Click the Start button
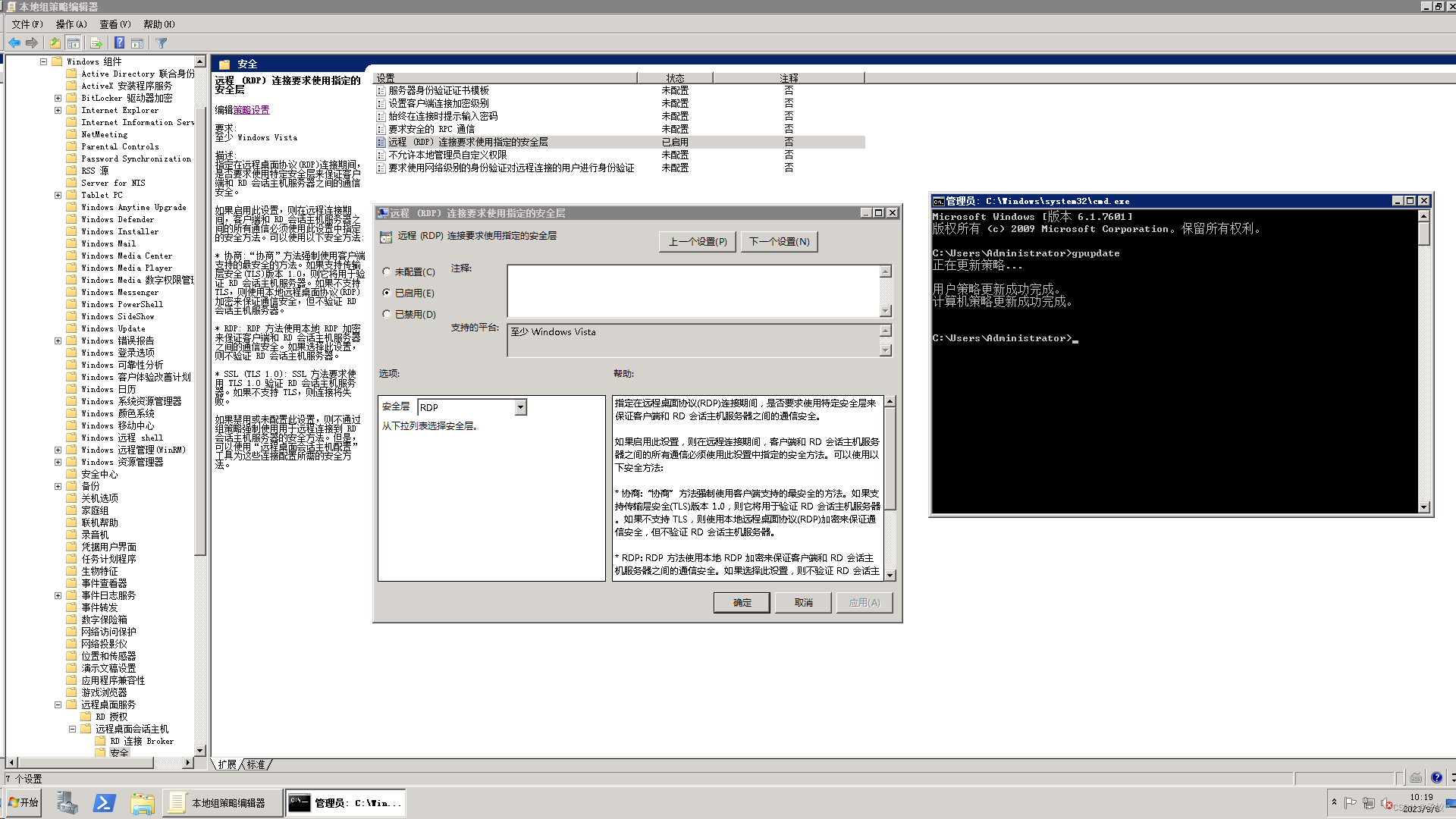The height and width of the screenshot is (819, 1456). point(24,802)
